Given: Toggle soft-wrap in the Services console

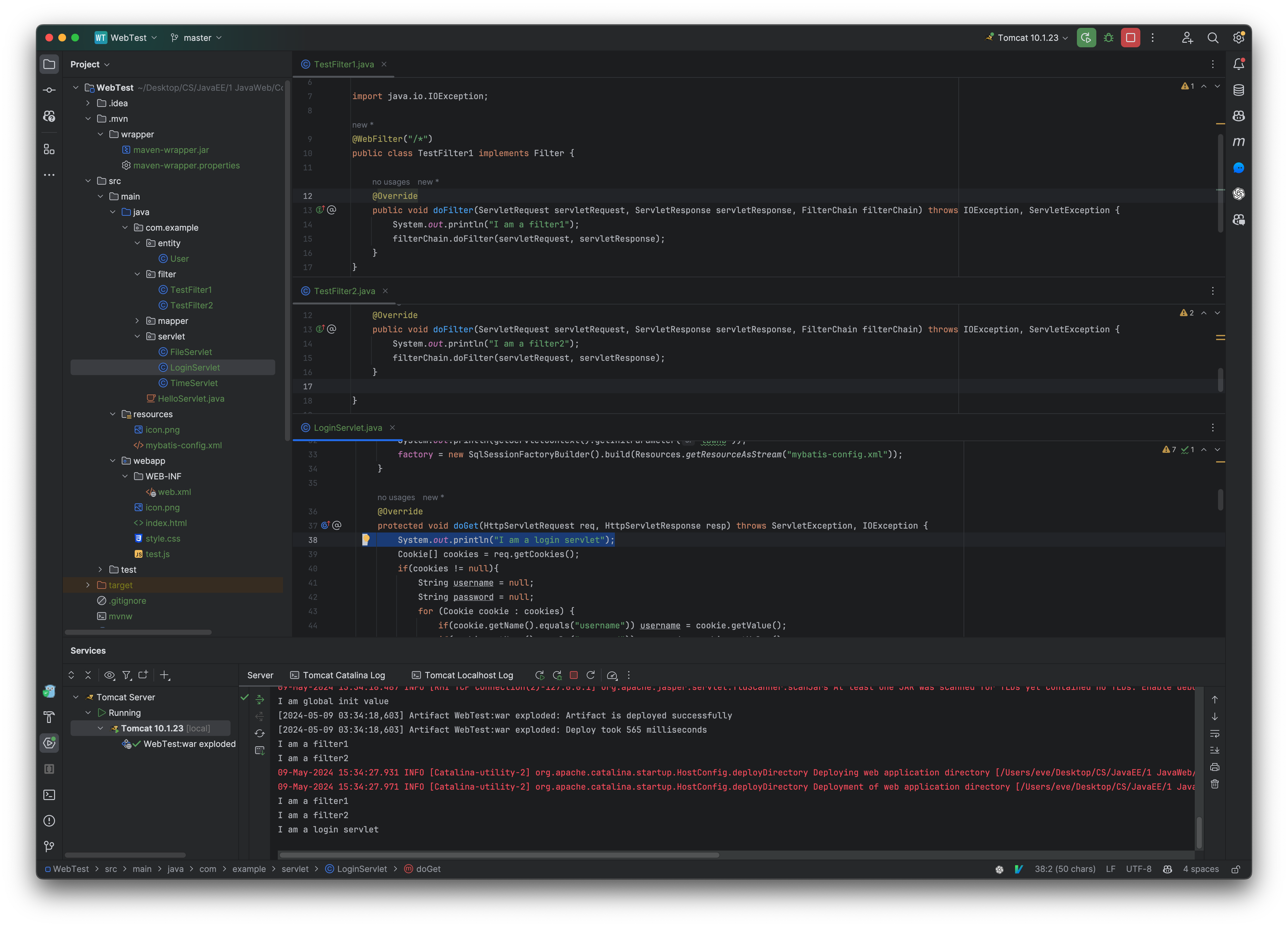Looking at the screenshot, I should (1215, 733).
